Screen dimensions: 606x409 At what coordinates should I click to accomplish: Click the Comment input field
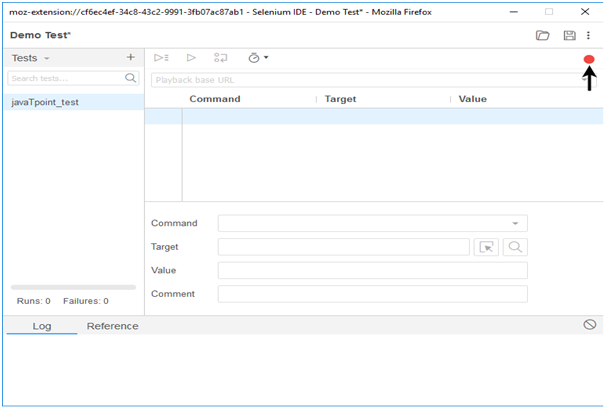point(373,294)
